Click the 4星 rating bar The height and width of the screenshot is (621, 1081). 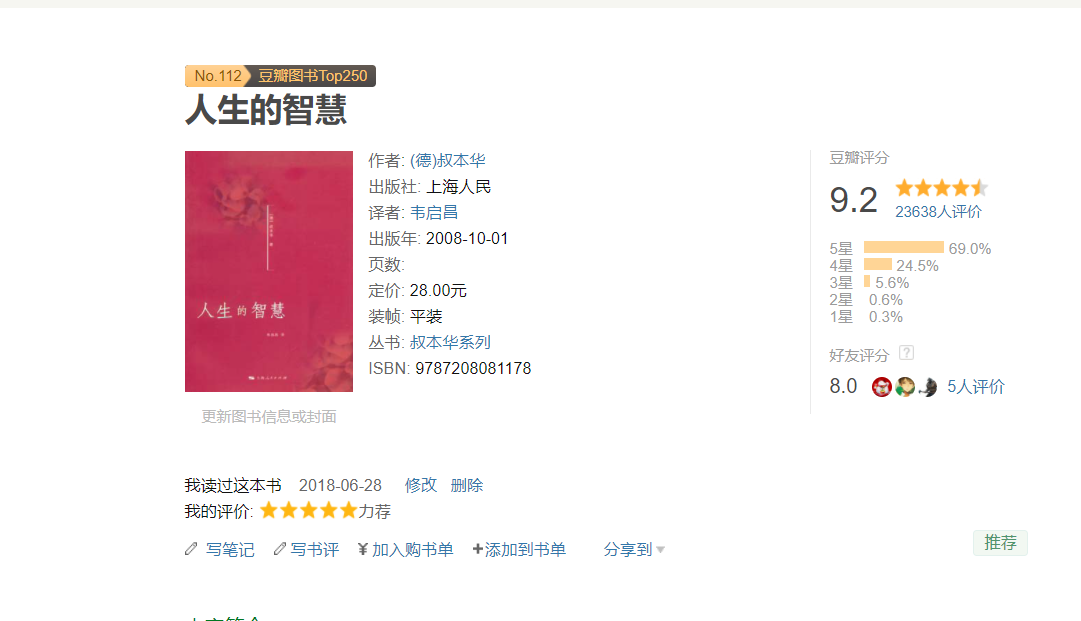point(878,264)
